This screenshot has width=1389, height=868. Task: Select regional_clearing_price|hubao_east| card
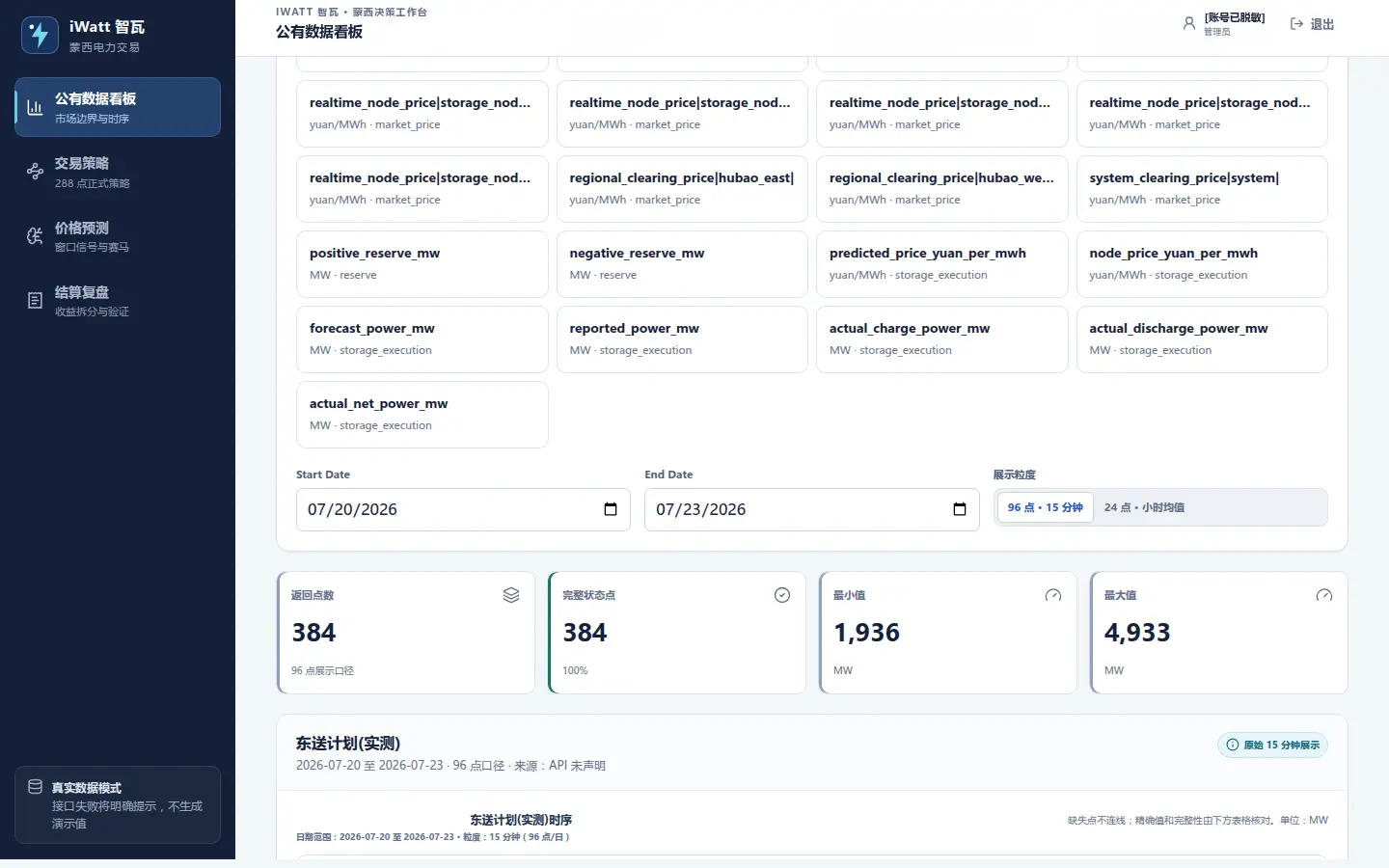682,189
